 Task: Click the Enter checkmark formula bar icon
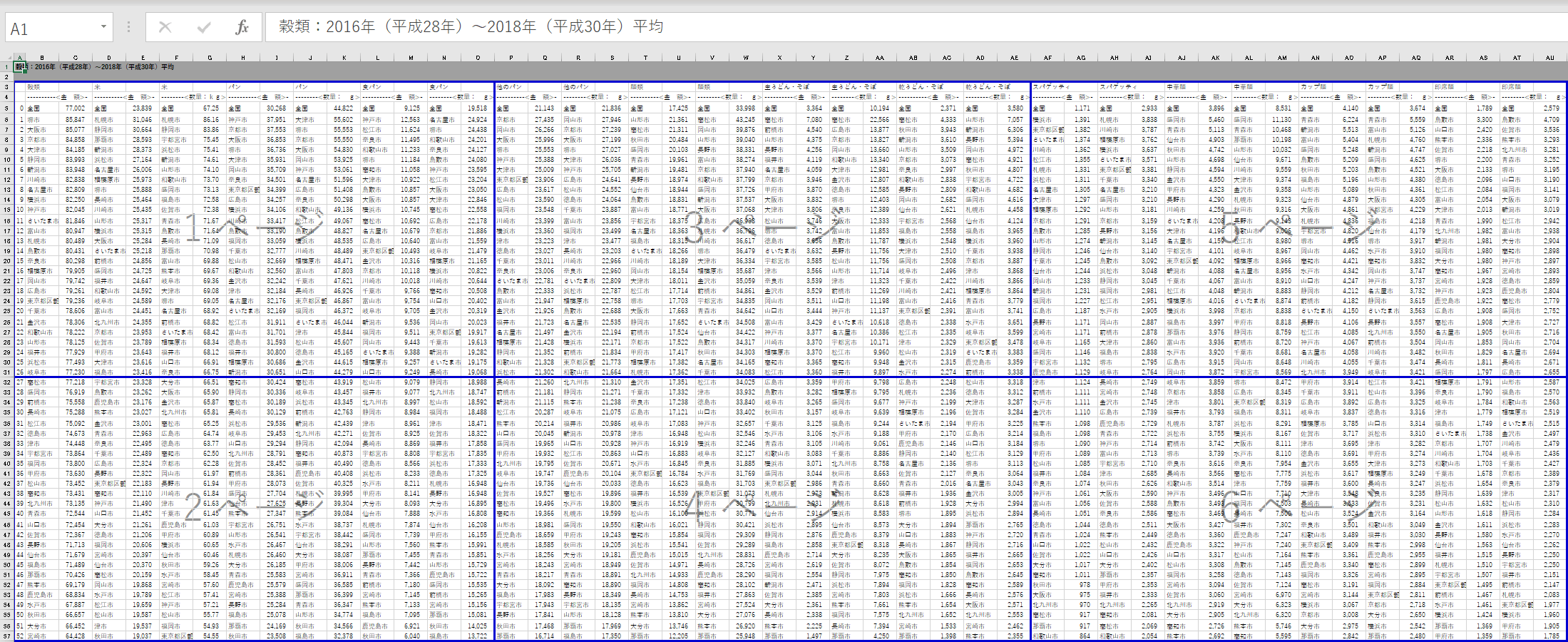204,28
